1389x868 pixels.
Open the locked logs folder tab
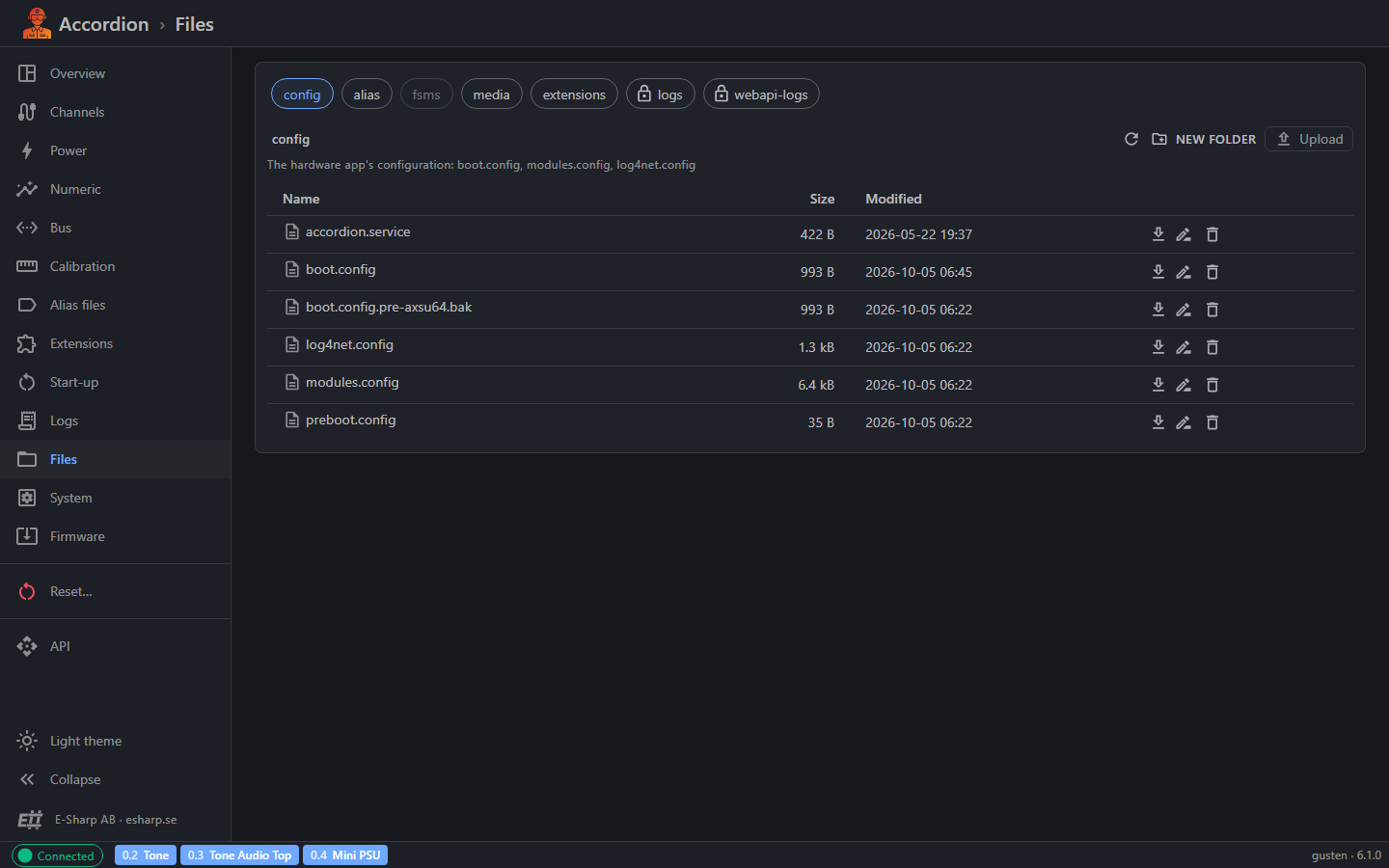[x=661, y=95]
